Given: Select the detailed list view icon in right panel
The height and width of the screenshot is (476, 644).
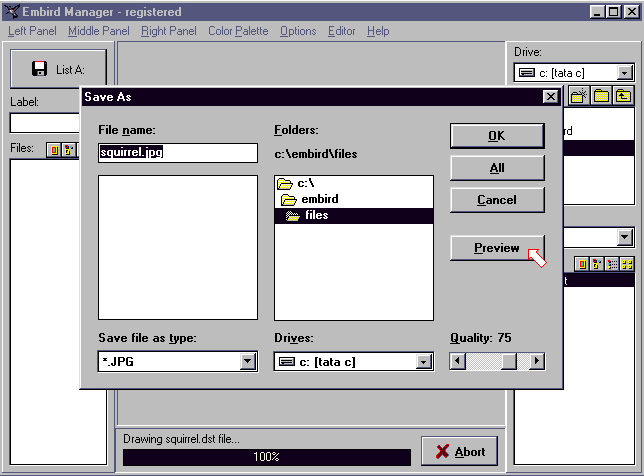Looking at the screenshot, I should tap(612, 264).
